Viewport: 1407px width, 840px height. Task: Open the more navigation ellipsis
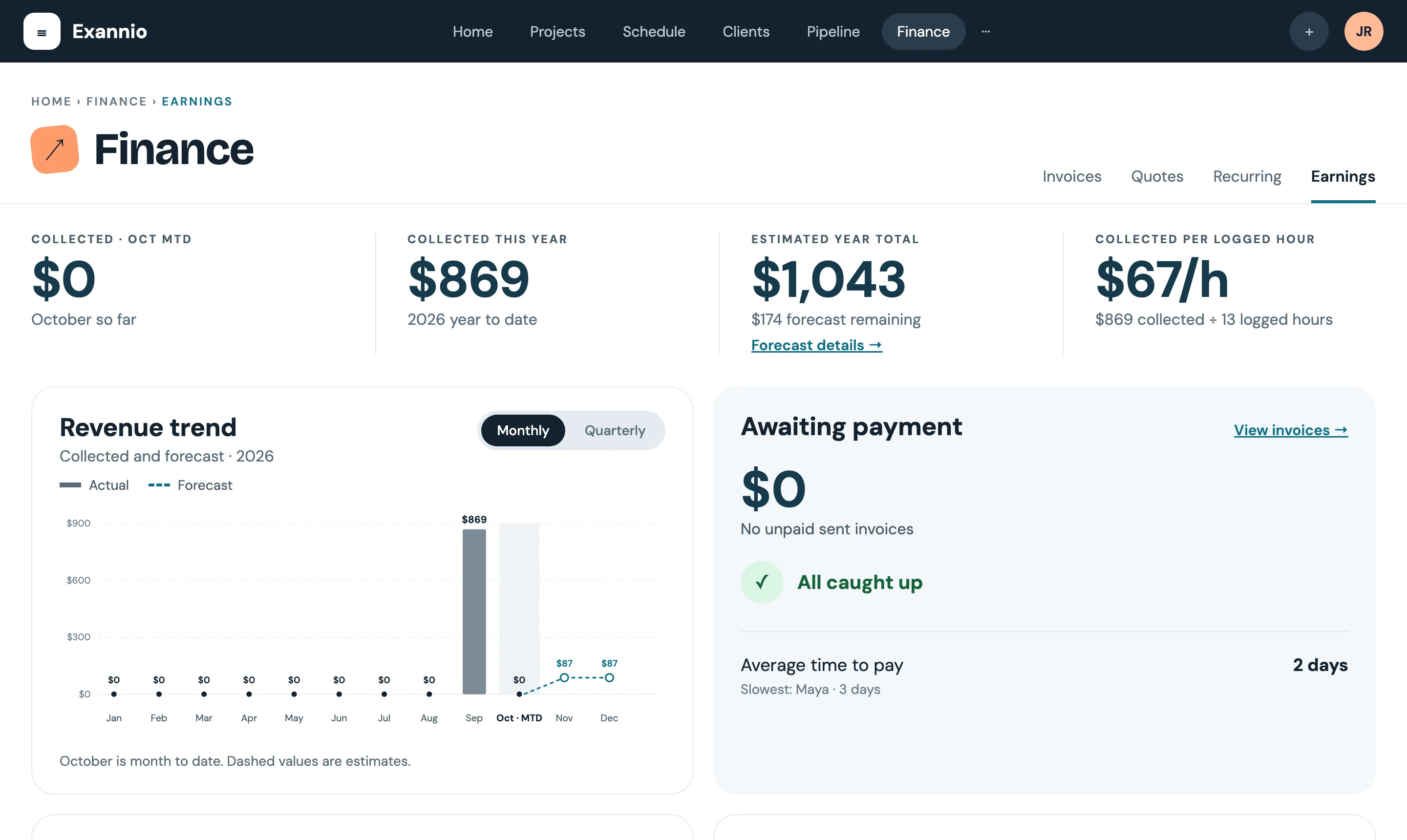pyautogui.click(x=986, y=32)
